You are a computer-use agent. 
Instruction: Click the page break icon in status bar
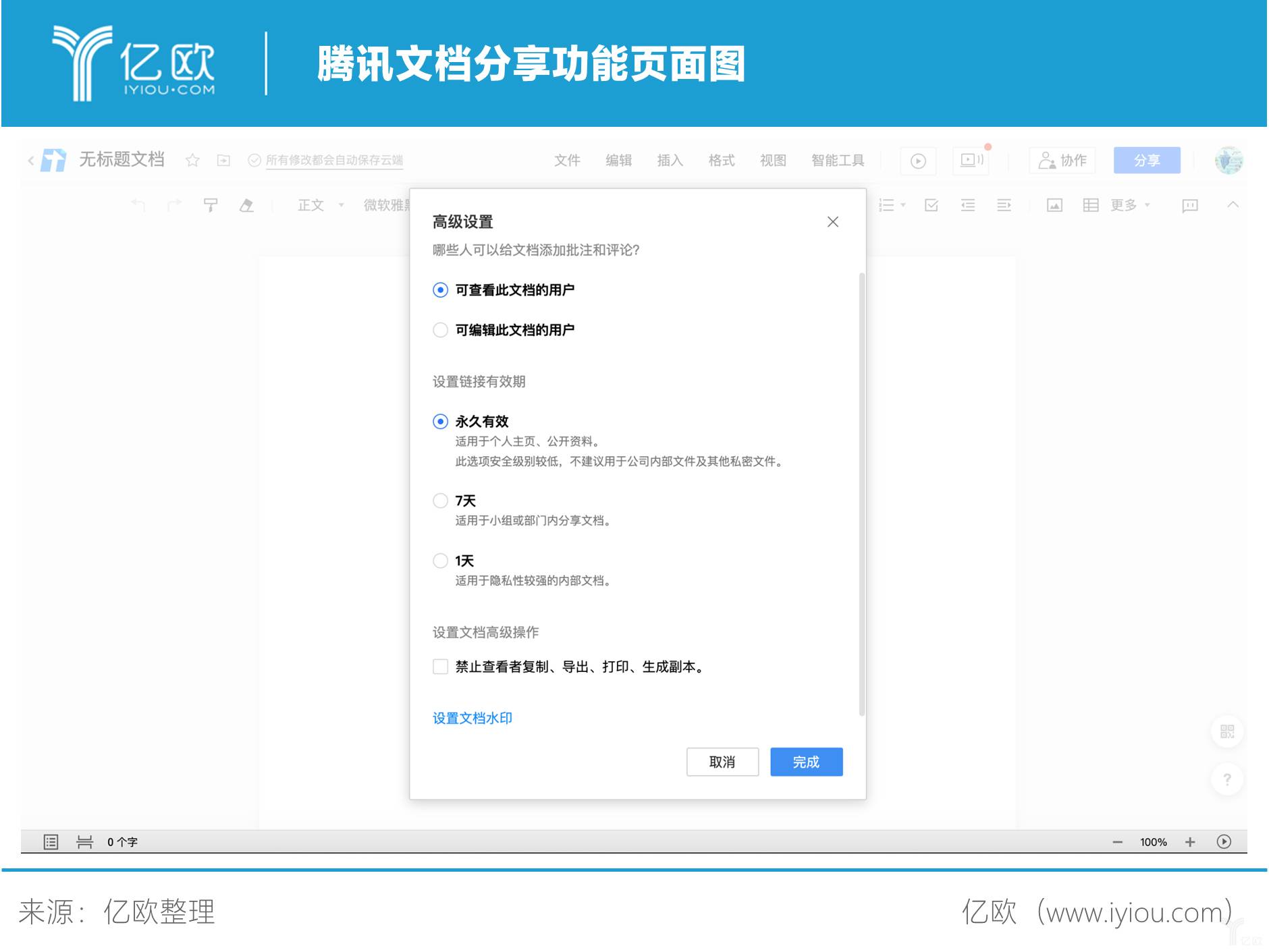click(84, 842)
